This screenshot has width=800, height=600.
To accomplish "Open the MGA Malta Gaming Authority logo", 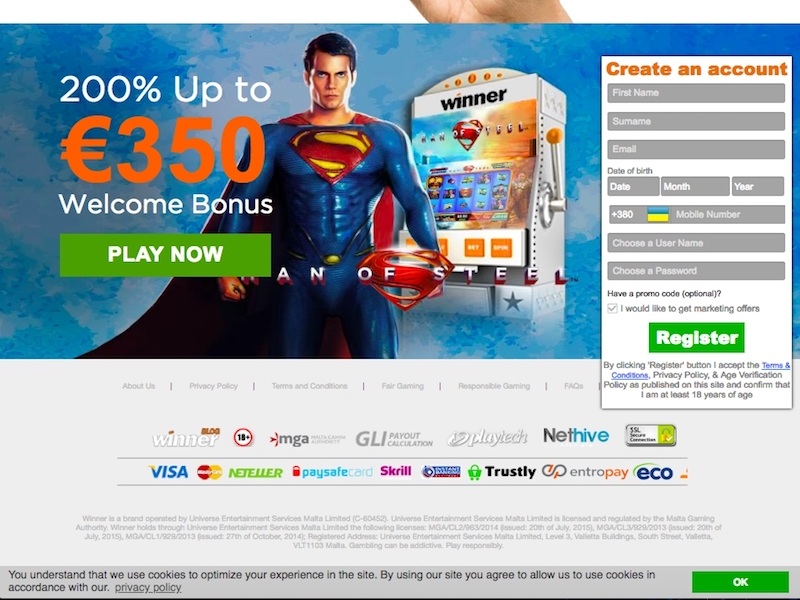I will [308, 439].
